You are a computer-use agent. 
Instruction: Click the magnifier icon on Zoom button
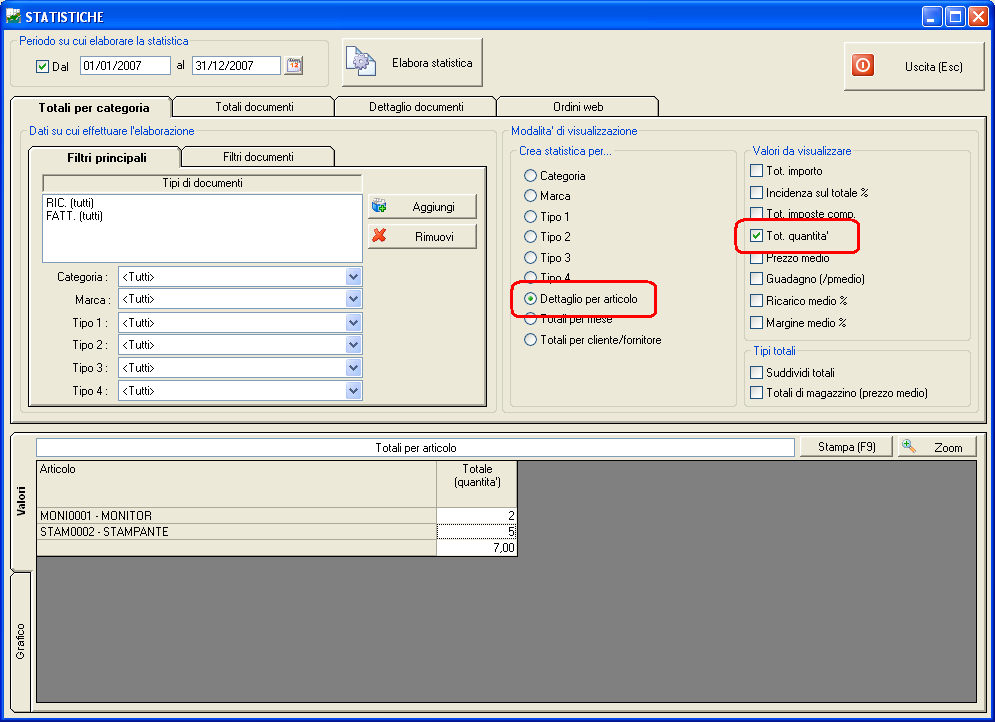[x=909, y=446]
